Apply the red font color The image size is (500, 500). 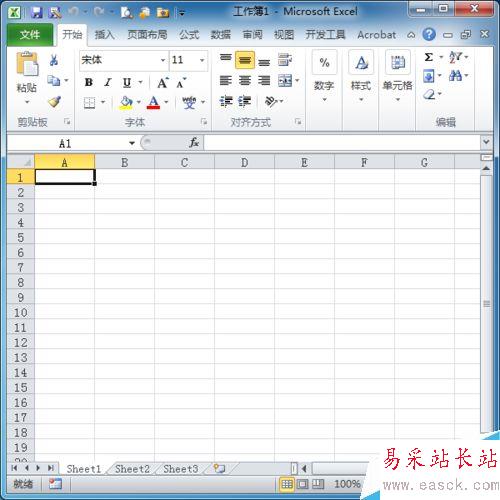(x=153, y=102)
